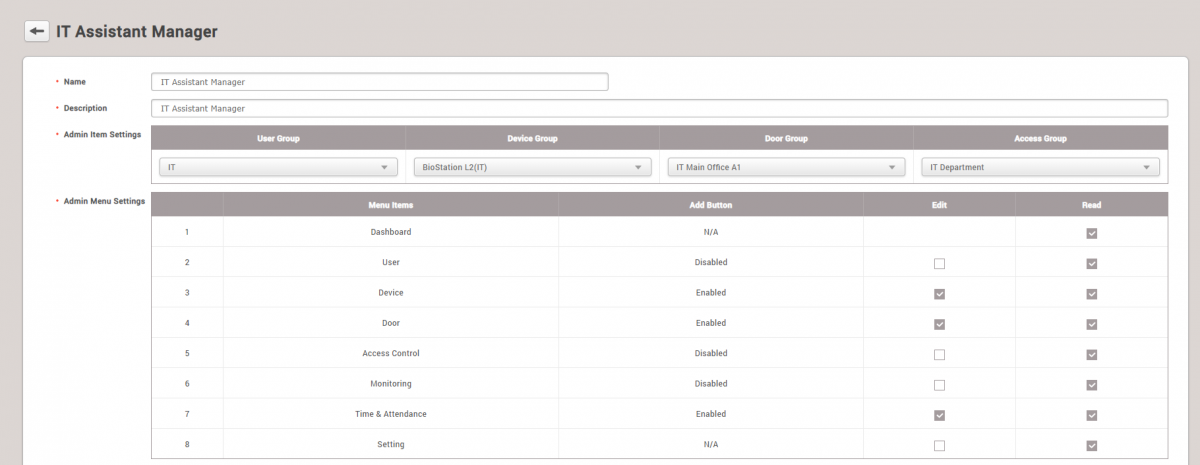Toggle Edit checkbox for Door row
The height and width of the screenshot is (465, 1200).
(939, 324)
